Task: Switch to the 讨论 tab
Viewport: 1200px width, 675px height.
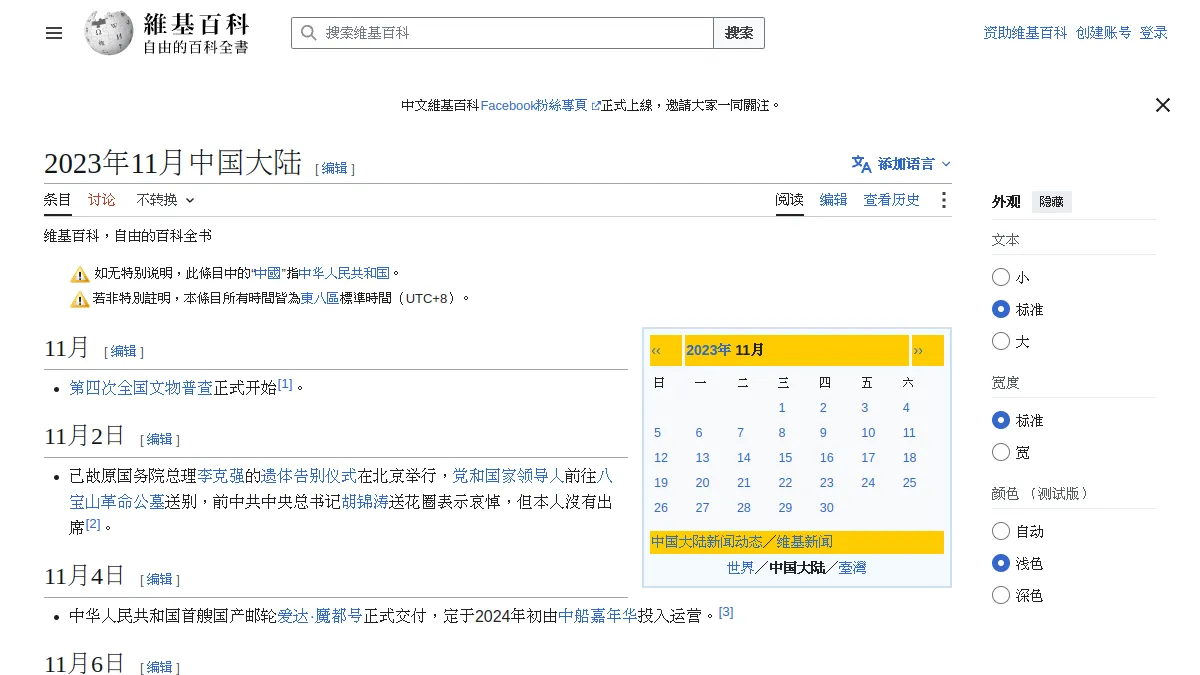Action: tap(102, 200)
